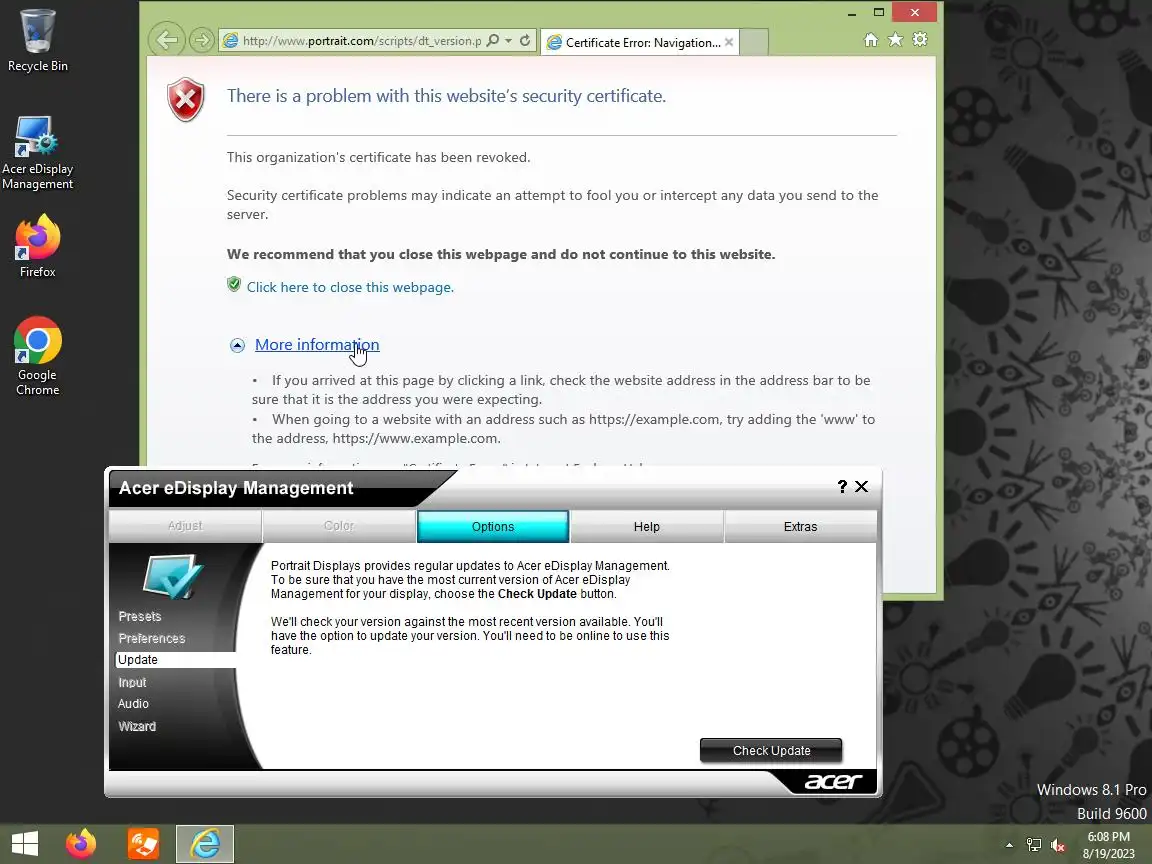Viewport: 1152px width, 864px height.
Task: Go to Internet Explorer home page icon
Action: point(871,40)
